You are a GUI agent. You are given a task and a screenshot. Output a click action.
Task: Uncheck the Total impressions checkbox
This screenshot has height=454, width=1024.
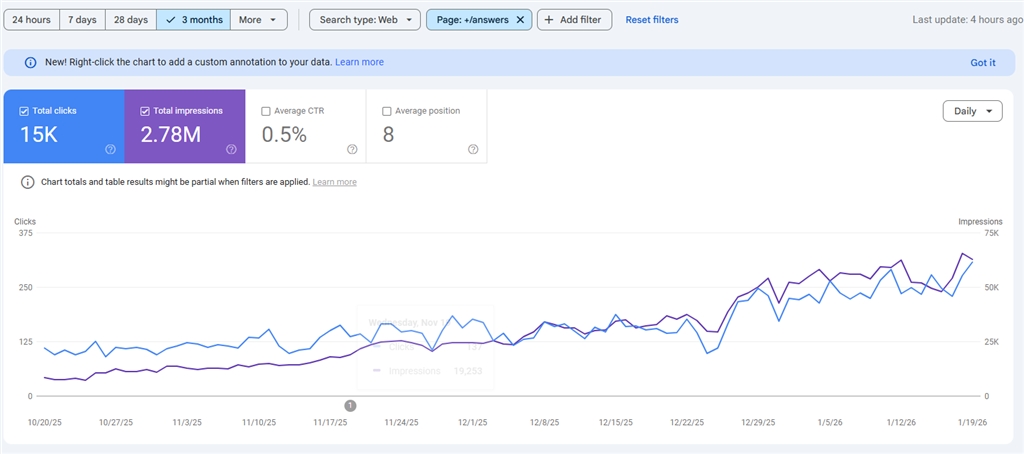coord(145,111)
